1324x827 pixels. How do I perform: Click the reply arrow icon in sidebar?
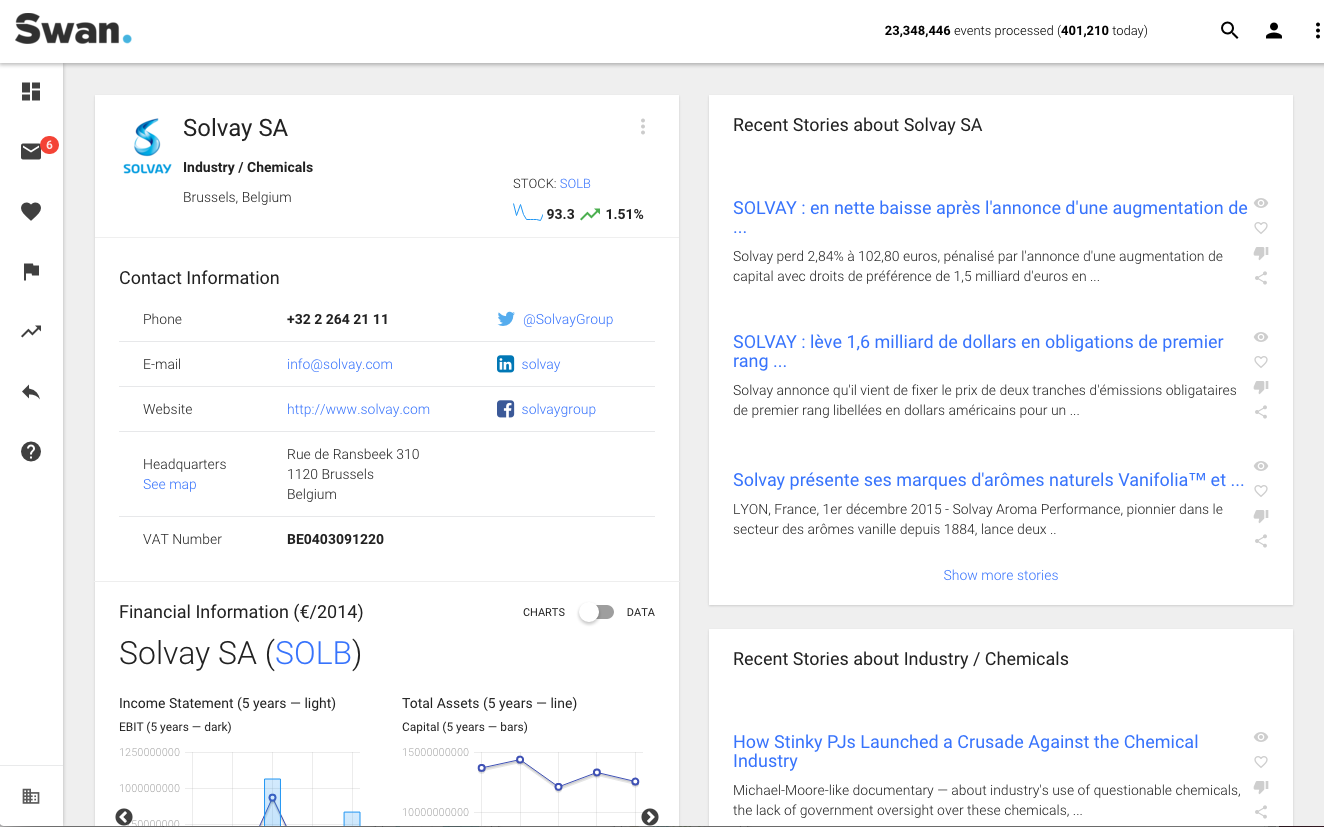[x=31, y=392]
